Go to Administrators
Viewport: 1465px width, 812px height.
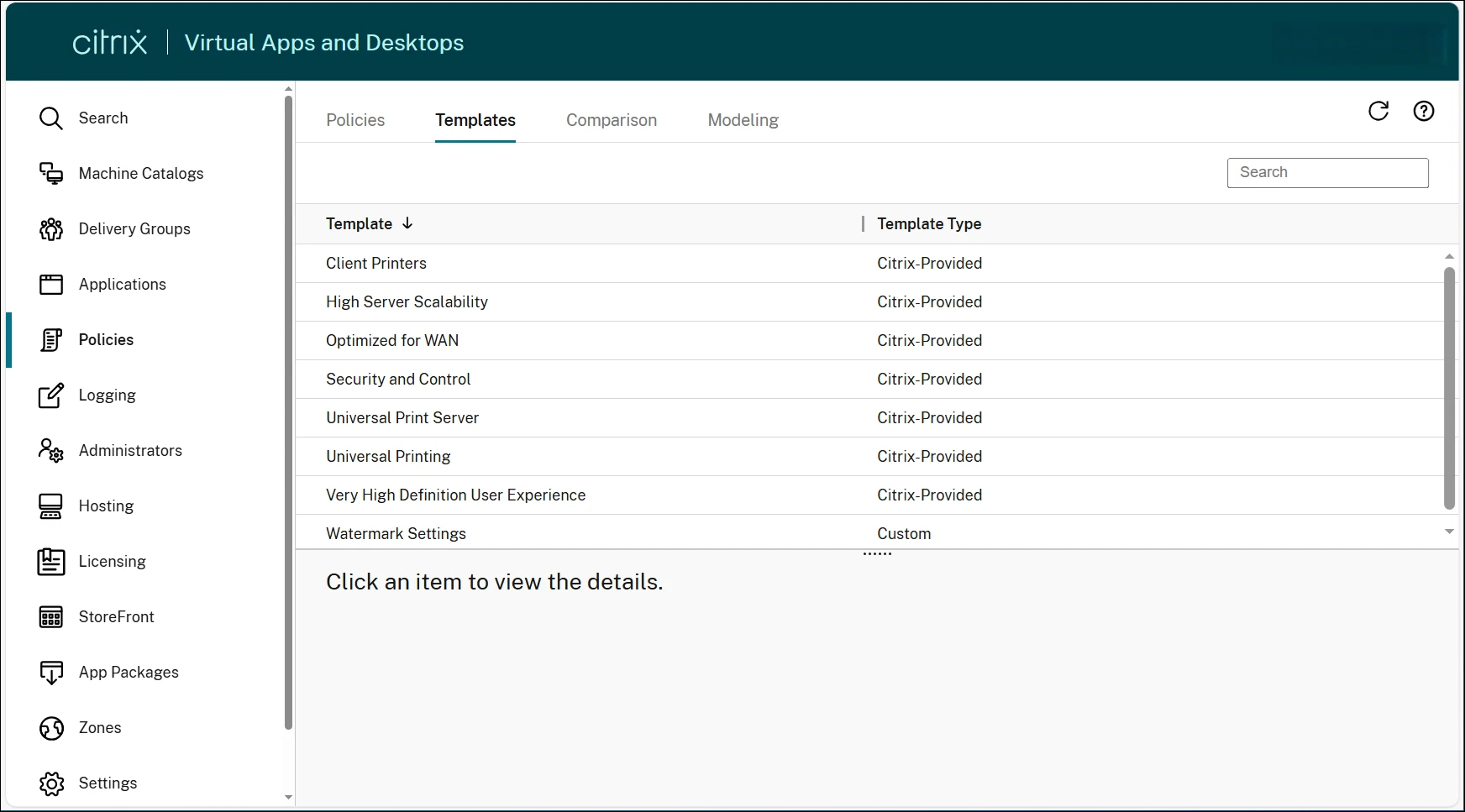[130, 451]
